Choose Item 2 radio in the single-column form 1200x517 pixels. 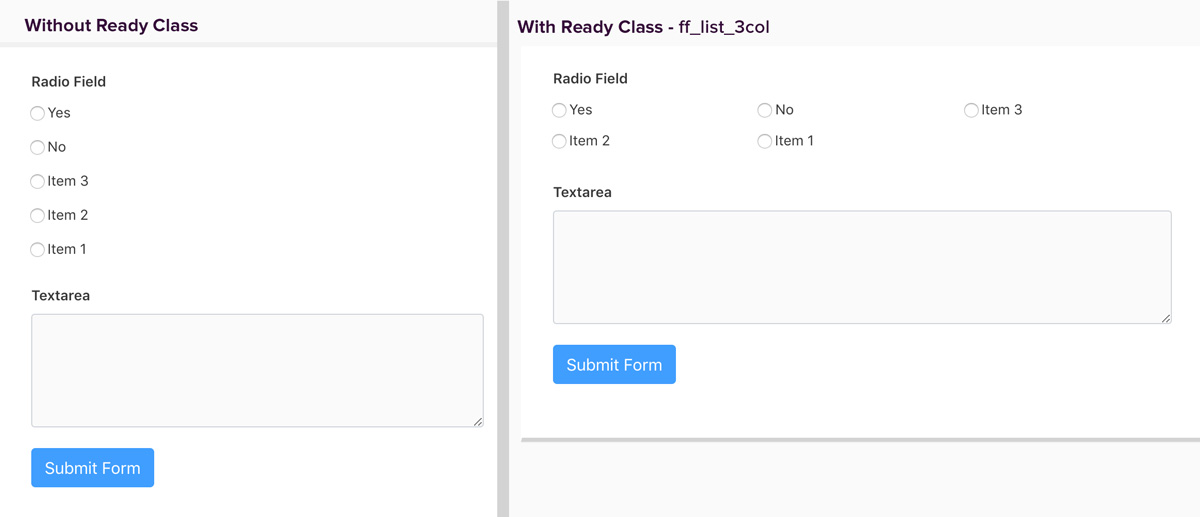click(x=38, y=216)
